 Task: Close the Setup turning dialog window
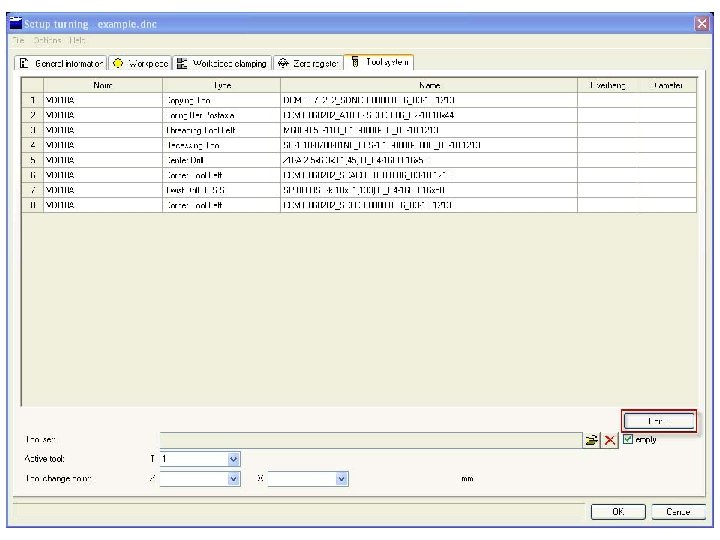[x=702, y=23]
